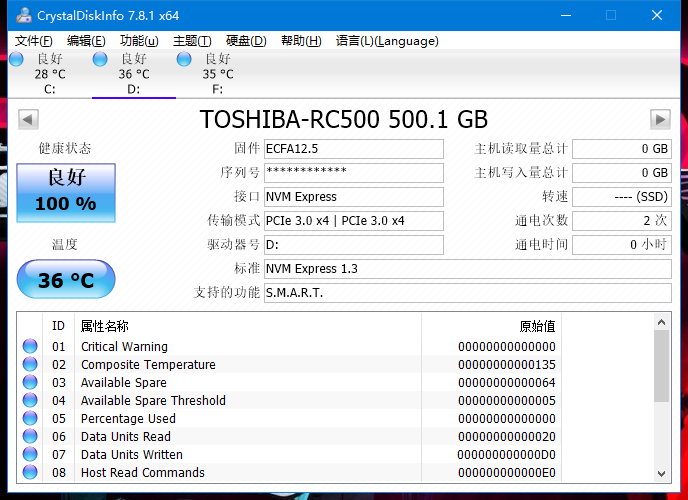Viewport: 688px width, 500px height.
Task: Click the 通电时间 value 0 小时
Action: tap(622, 245)
